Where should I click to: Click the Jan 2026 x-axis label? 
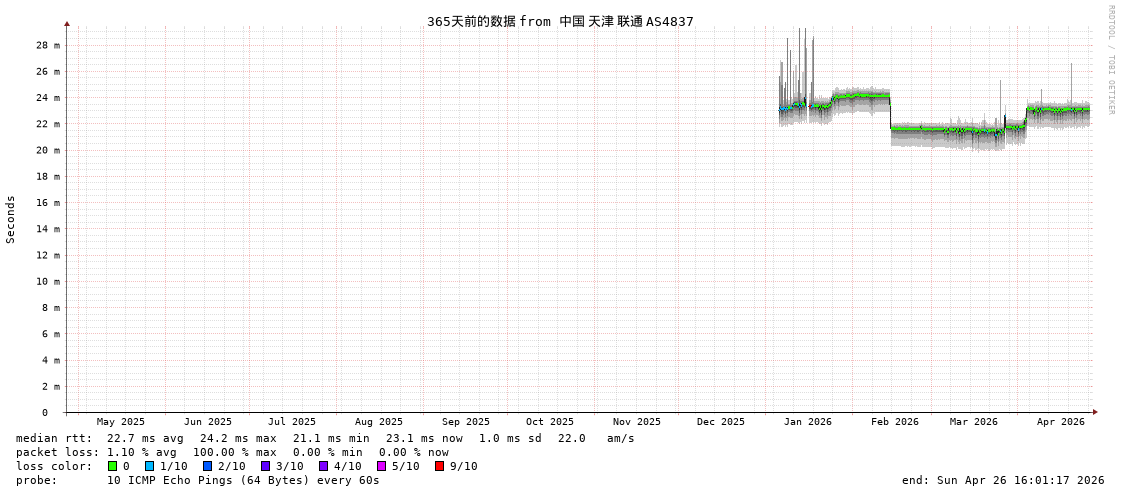tap(807, 422)
